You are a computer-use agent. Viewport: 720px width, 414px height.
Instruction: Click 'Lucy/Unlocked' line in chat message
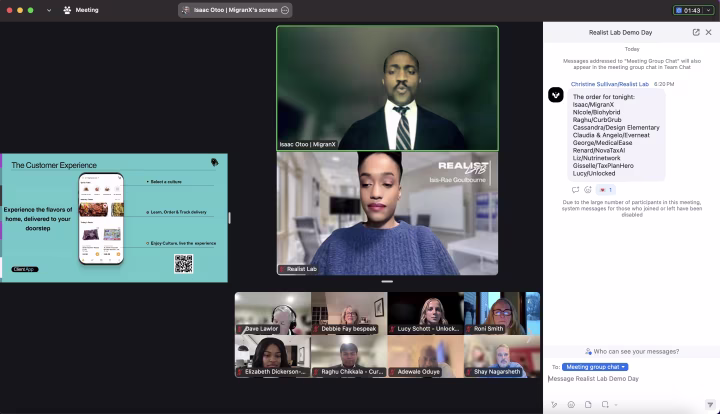click(x=594, y=173)
